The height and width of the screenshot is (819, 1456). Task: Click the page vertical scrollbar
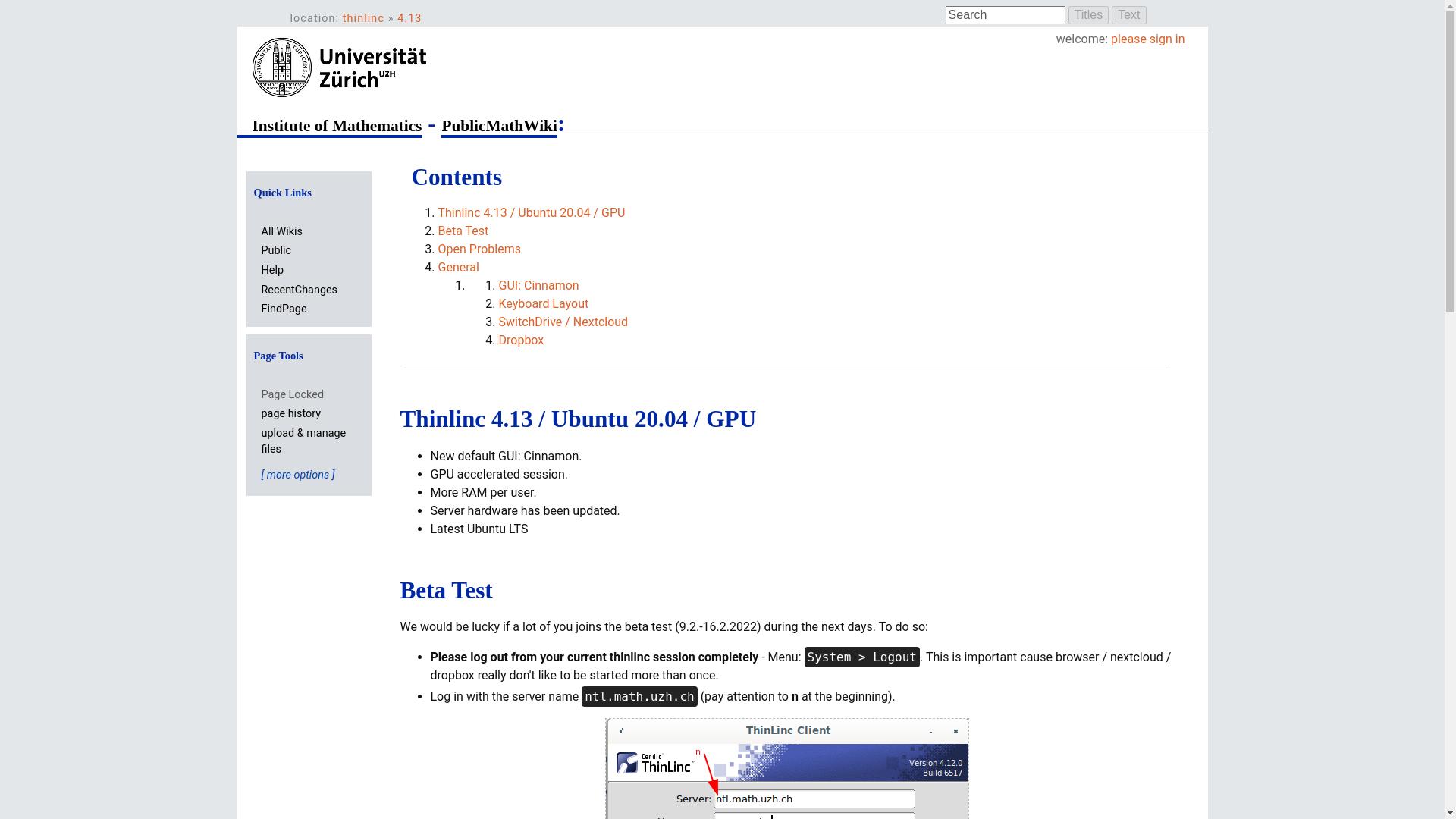coord(1450,409)
